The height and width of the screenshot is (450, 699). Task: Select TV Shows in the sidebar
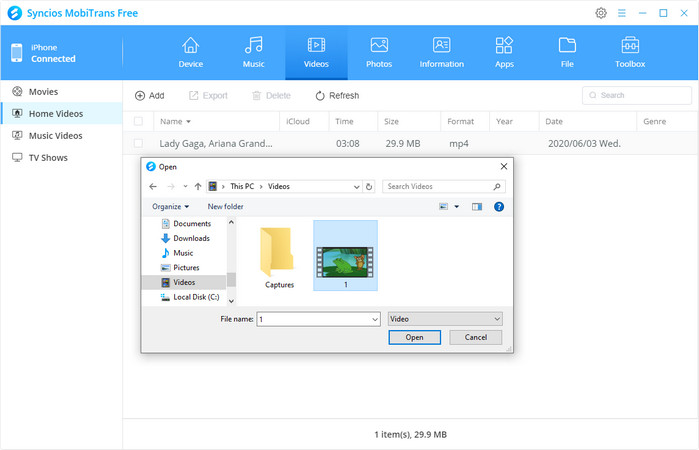(62, 157)
